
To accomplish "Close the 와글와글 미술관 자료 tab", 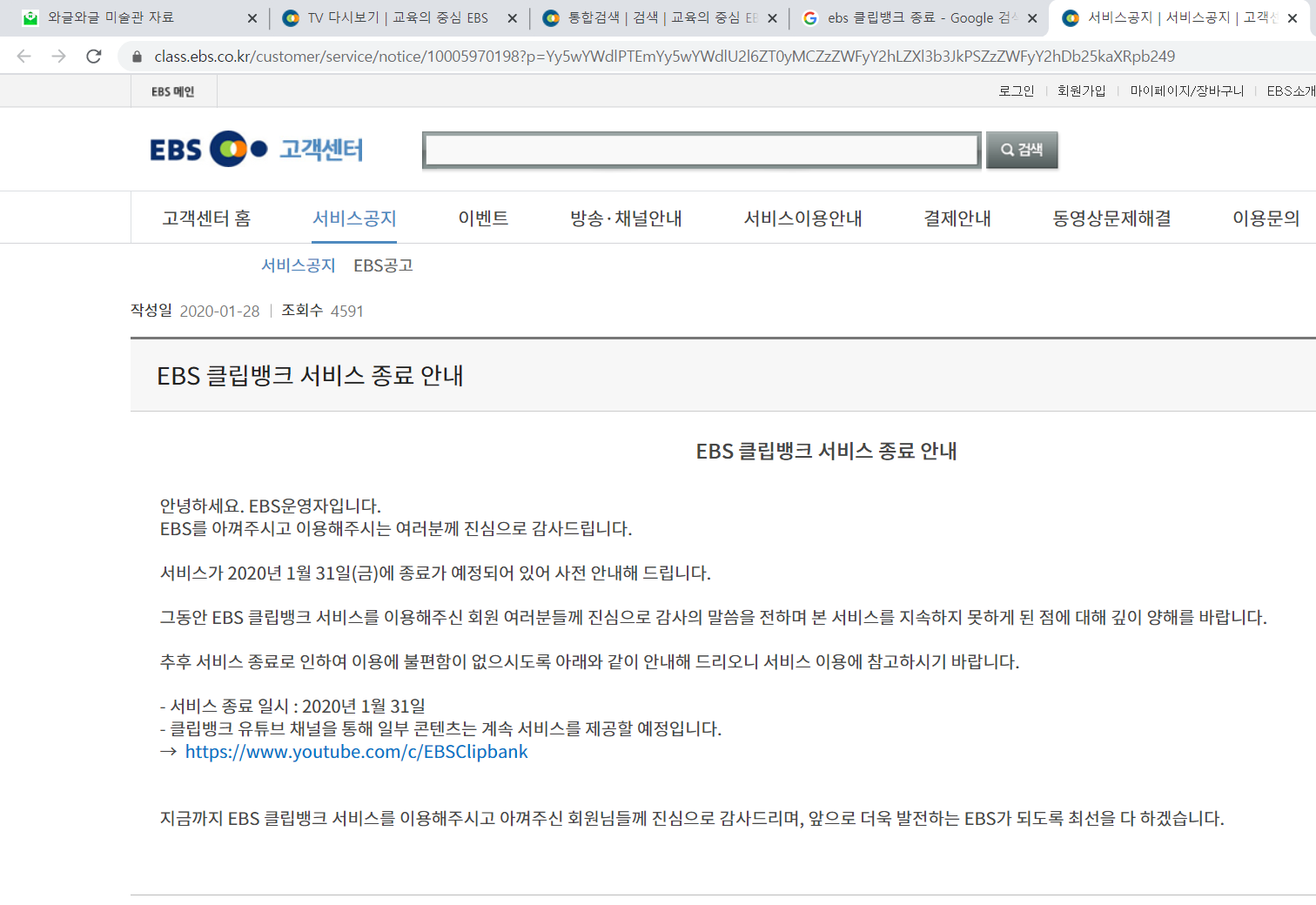I will [252, 18].
